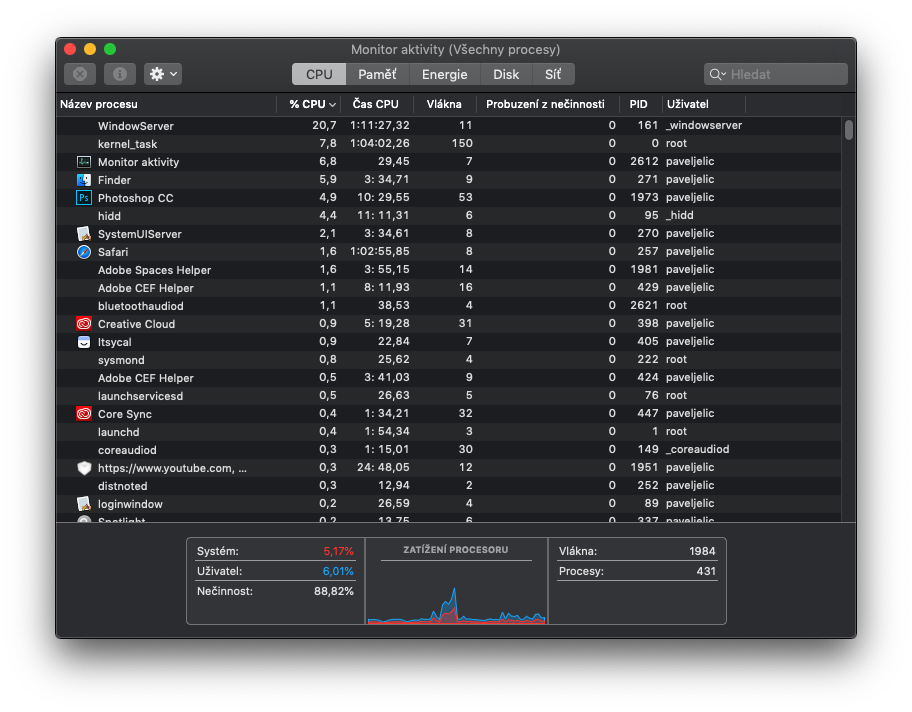Sort by the Vlákna column header
The width and height of the screenshot is (912, 712).
[444, 104]
